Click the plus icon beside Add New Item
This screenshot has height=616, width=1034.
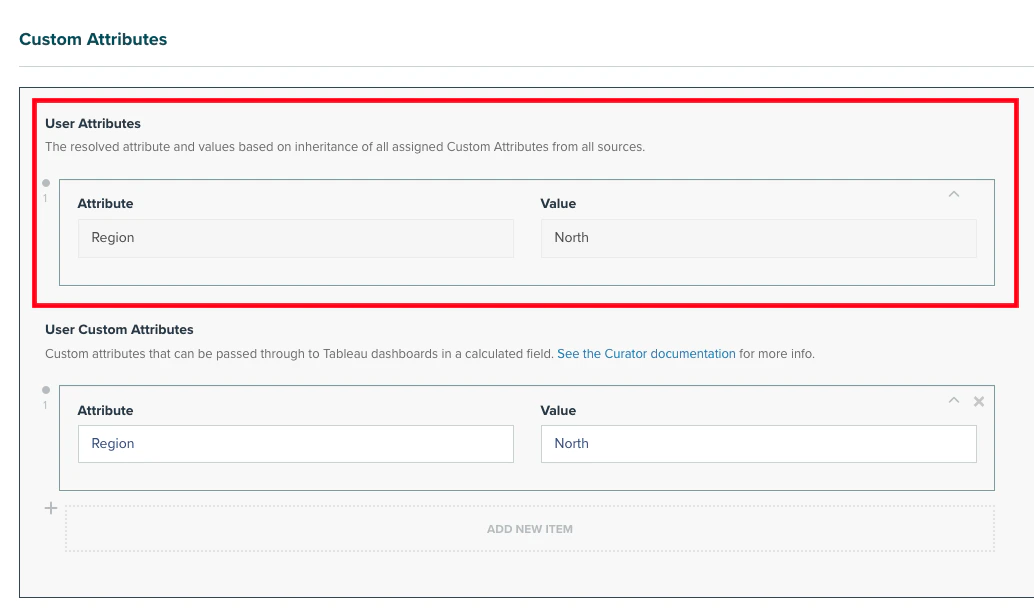pyautogui.click(x=50, y=508)
